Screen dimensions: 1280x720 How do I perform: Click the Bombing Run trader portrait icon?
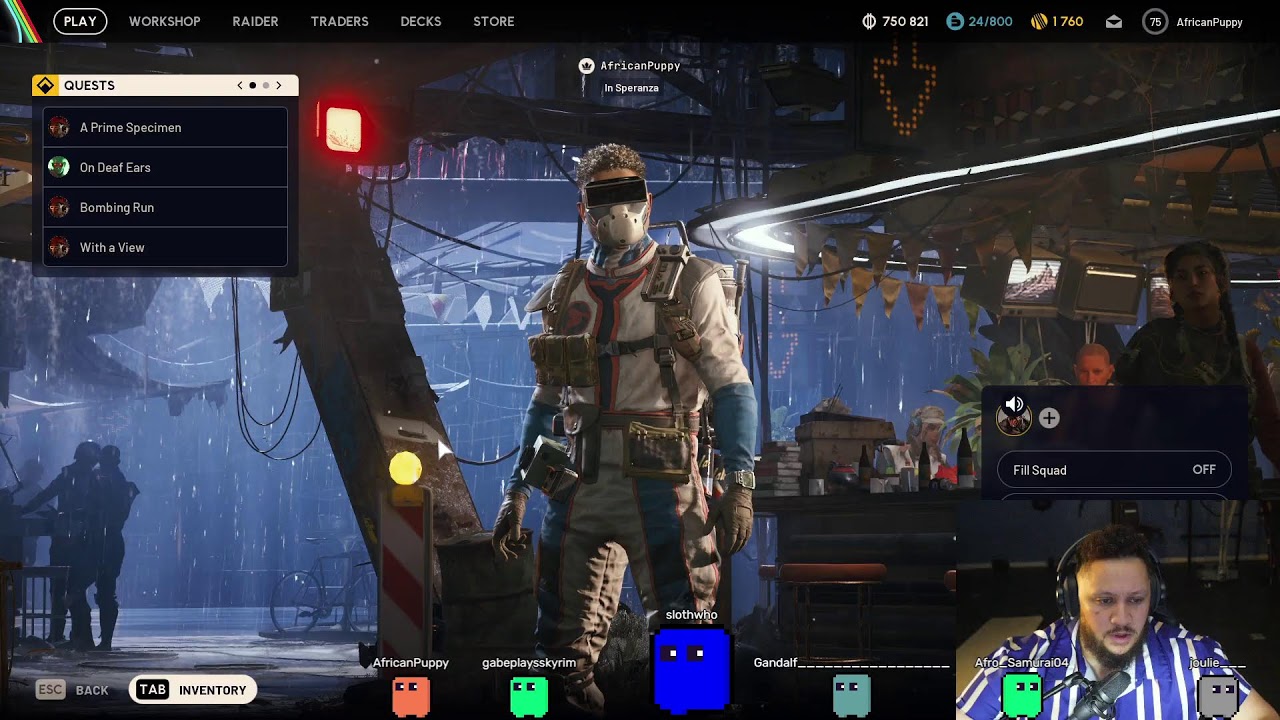(x=59, y=207)
